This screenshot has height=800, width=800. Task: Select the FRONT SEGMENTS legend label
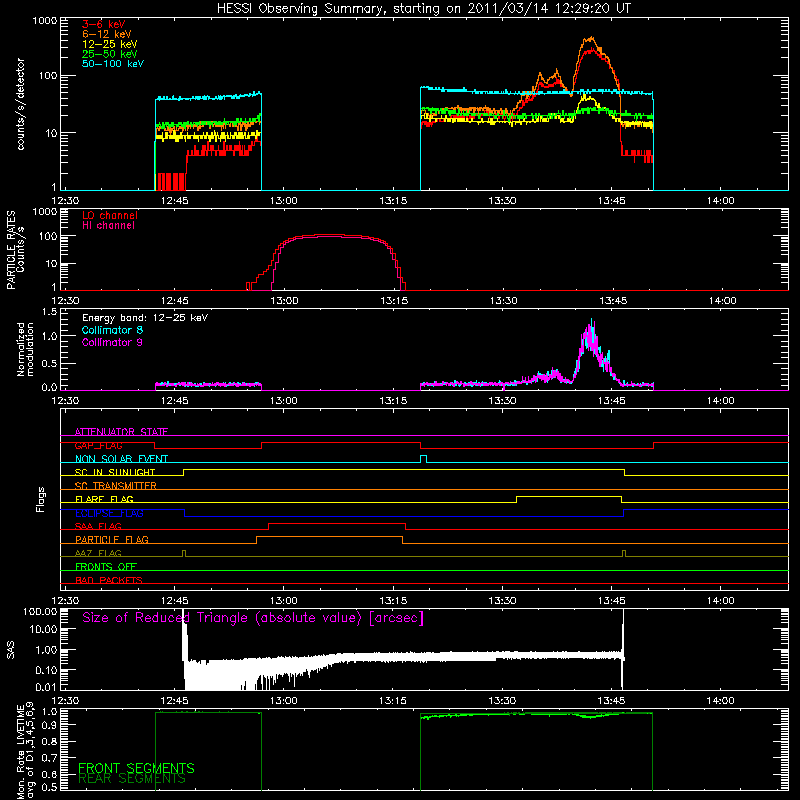point(136,768)
